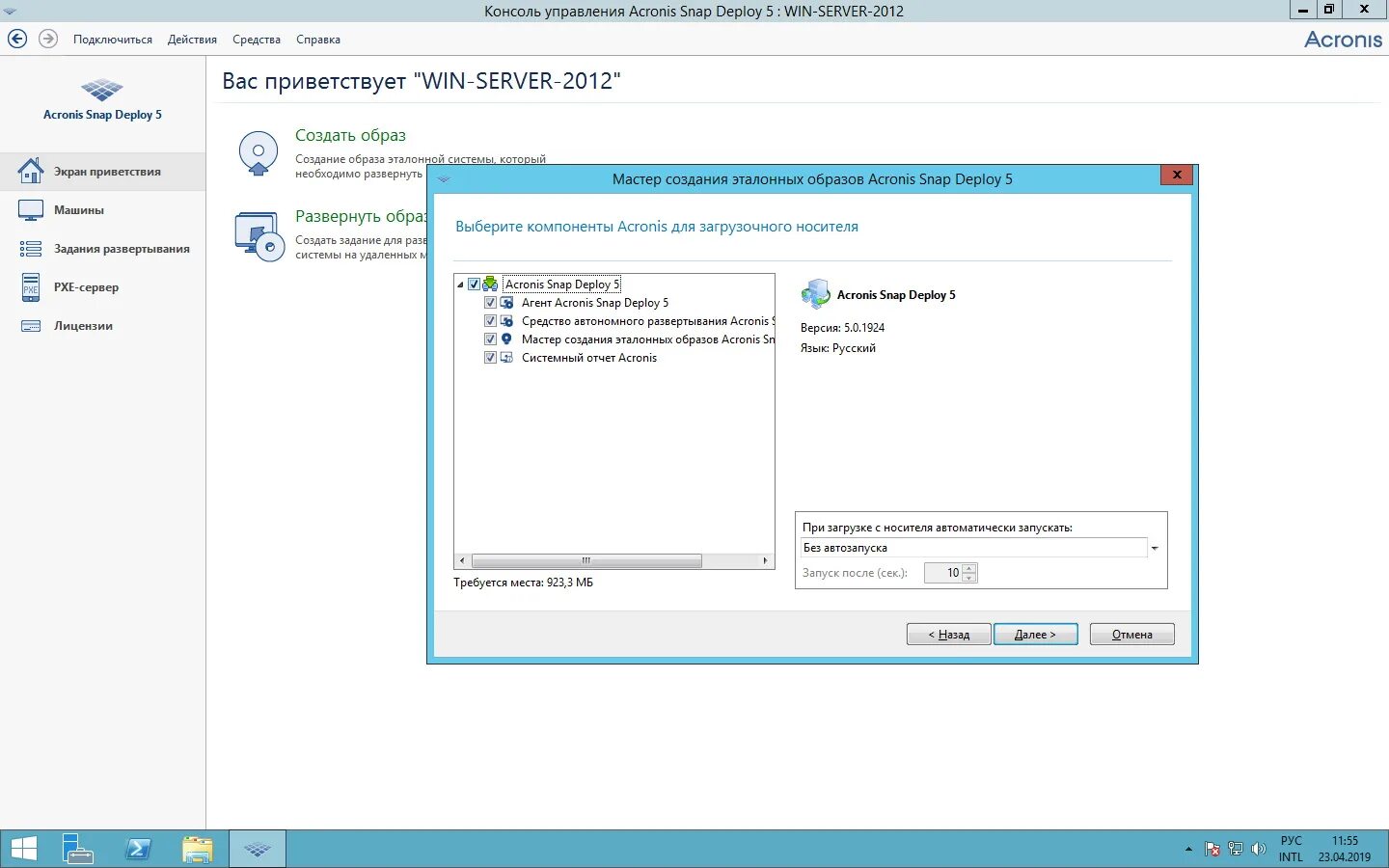Show hidden tray icons arrow
Viewport: 1389px width, 868px height.
(x=1188, y=850)
